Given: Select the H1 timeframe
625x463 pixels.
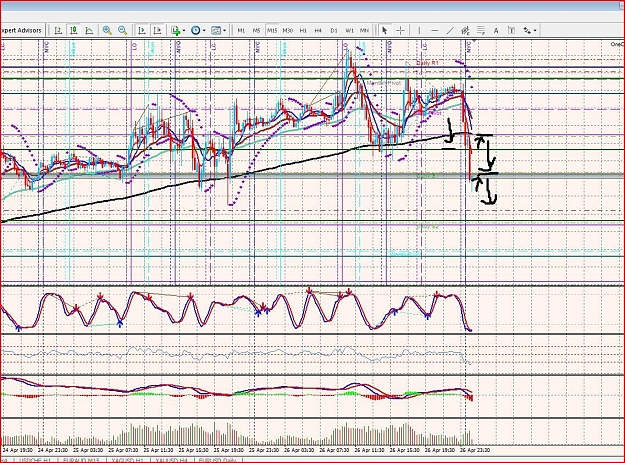Looking at the screenshot, I should (303, 30).
